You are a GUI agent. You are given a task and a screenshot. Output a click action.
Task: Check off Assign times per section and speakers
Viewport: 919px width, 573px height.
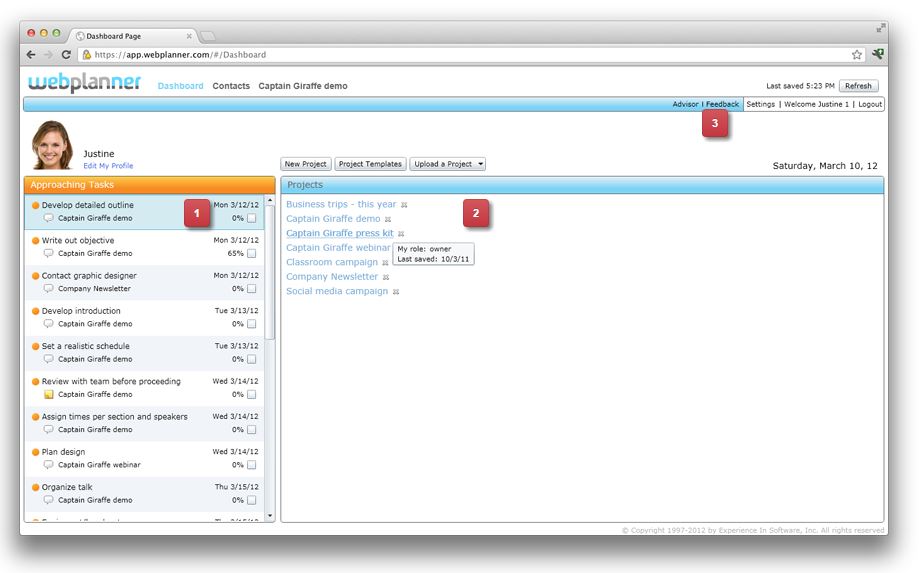pyautogui.click(x=251, y=429)
